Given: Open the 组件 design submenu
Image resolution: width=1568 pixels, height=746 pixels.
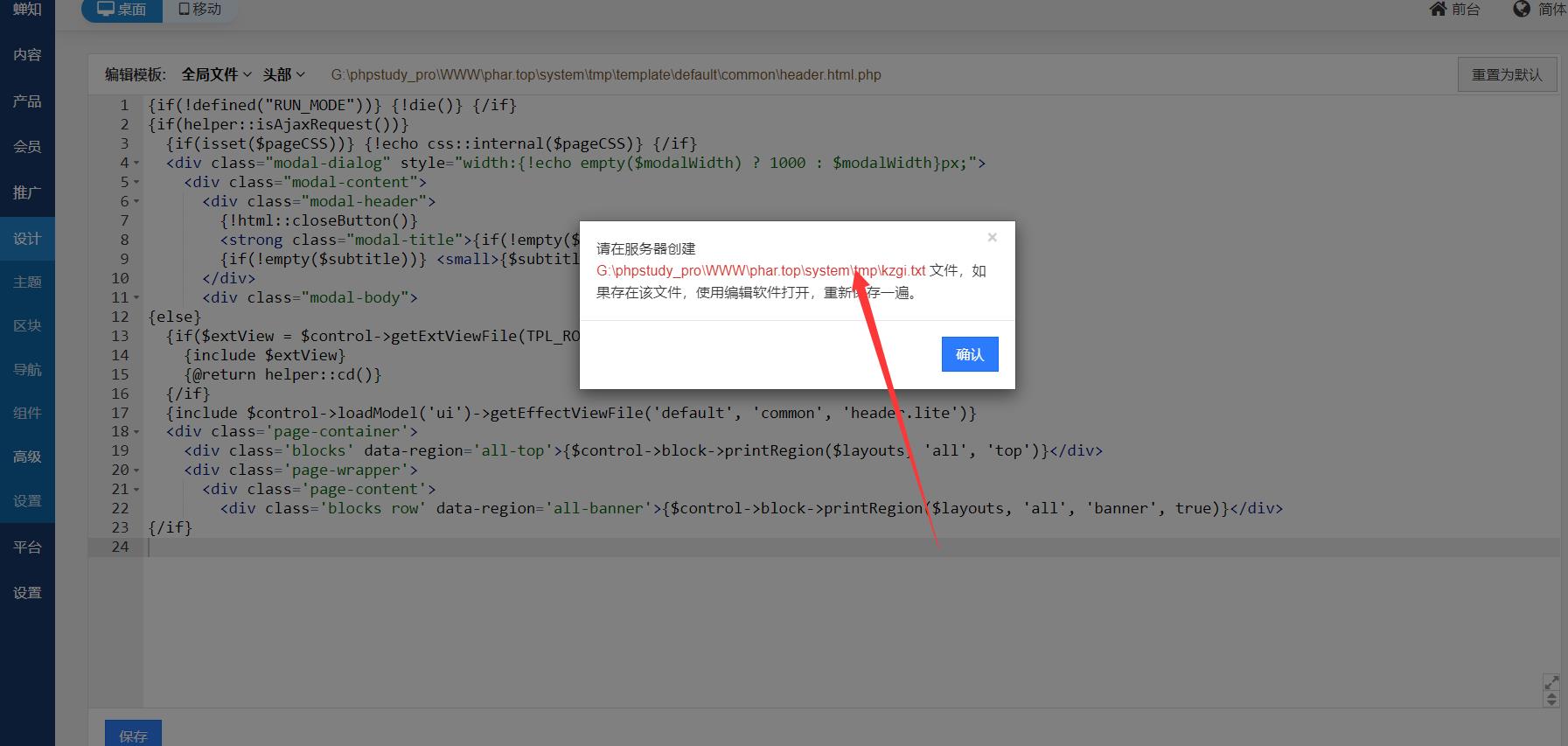Looking at the screenshot, I should [27, 414].
